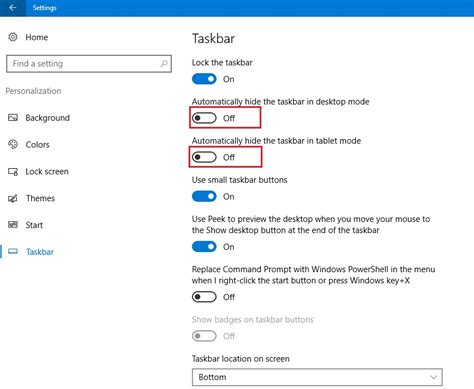Click the Lock screen icon in sidebar

click(x=13, y=172)
